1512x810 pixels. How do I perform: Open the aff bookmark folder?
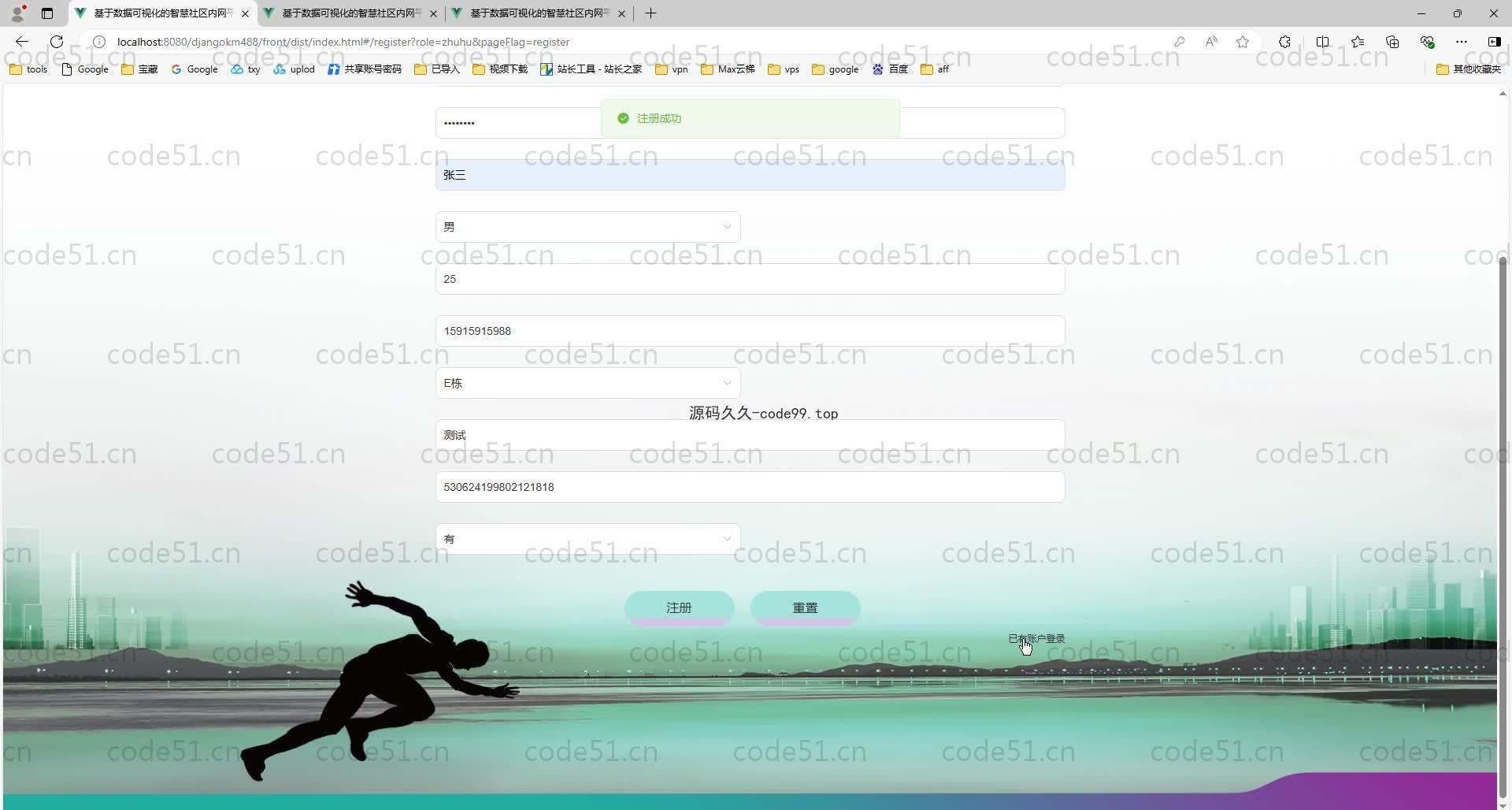pyautogui.click(x=935, y=69)
